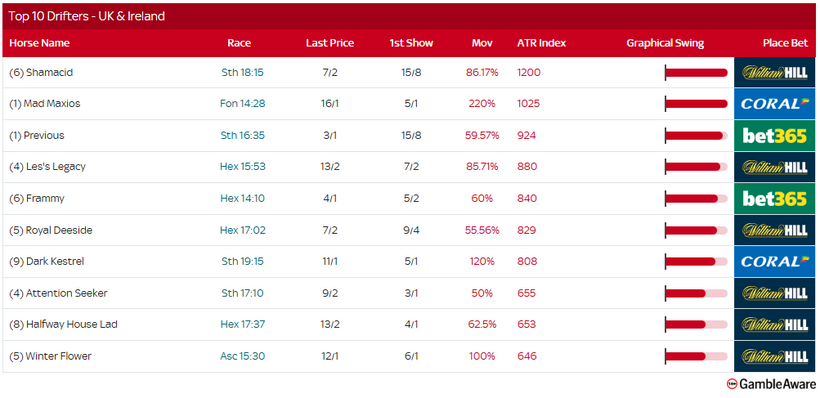Viewport: 820px width, 398px height.
Task: Click Coral logo for Dark Kestrel
Action: pos(775,261)
